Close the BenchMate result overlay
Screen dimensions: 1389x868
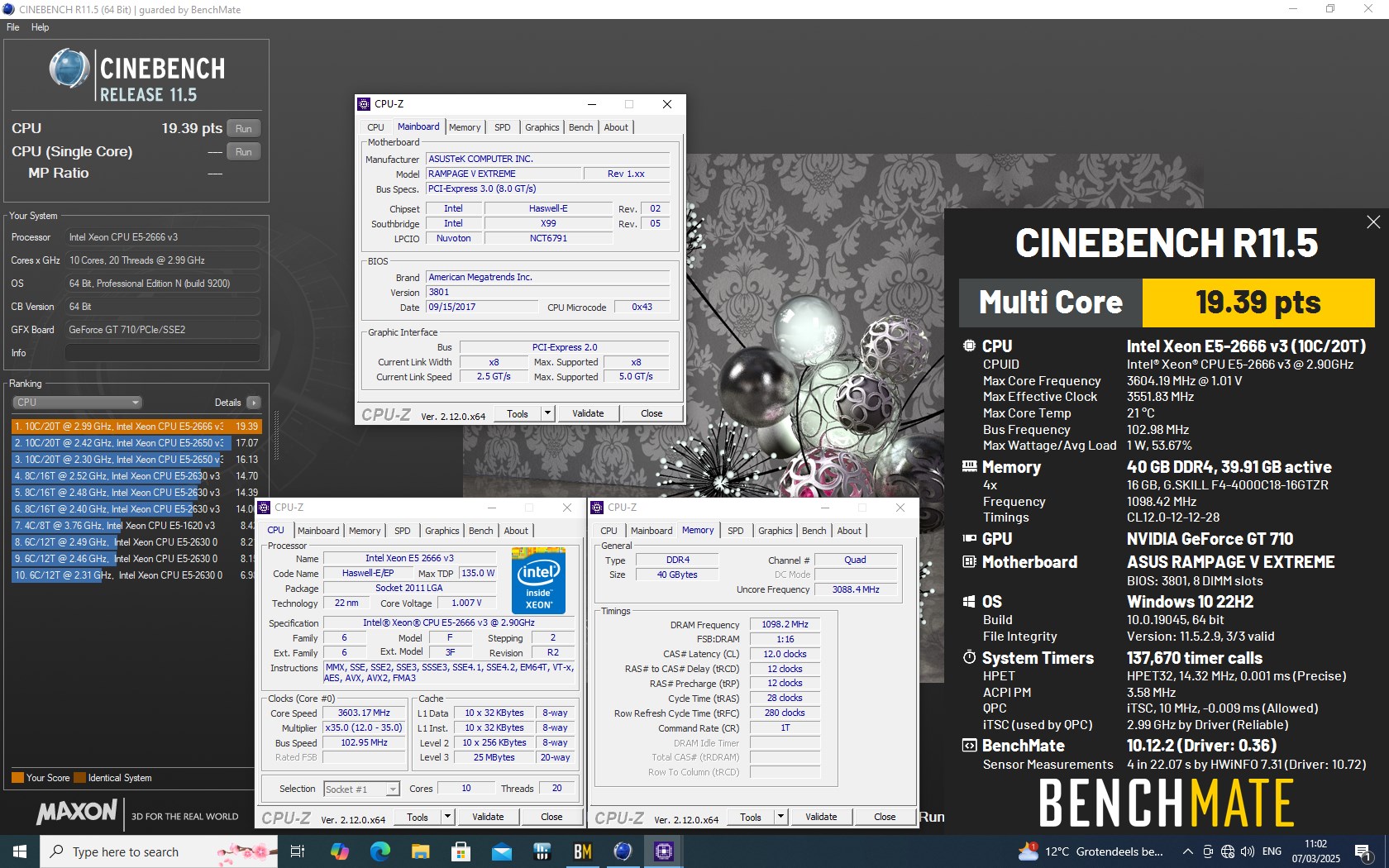[x=1373, y=222]
